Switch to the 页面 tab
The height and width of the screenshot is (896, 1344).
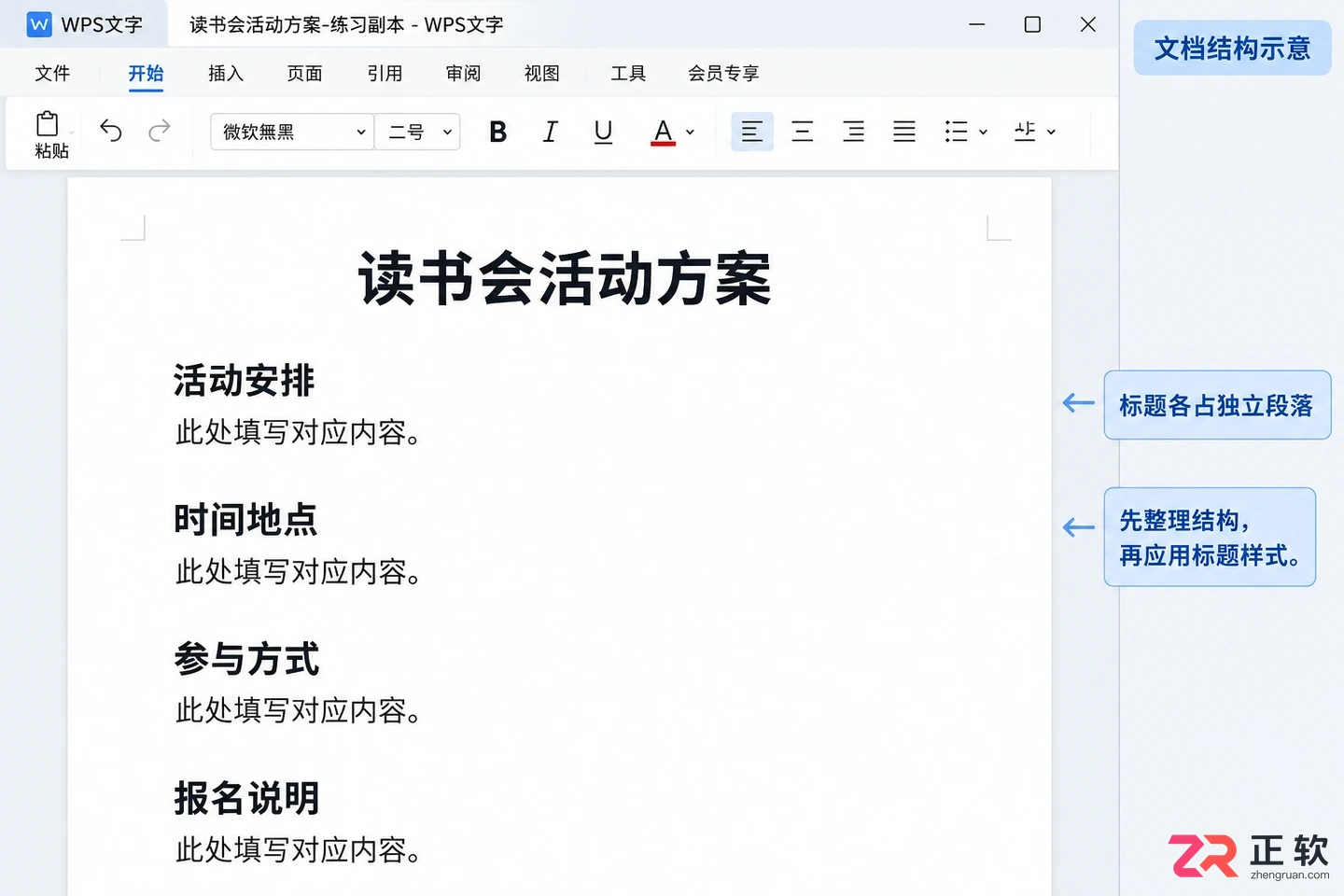pos(305,74)
